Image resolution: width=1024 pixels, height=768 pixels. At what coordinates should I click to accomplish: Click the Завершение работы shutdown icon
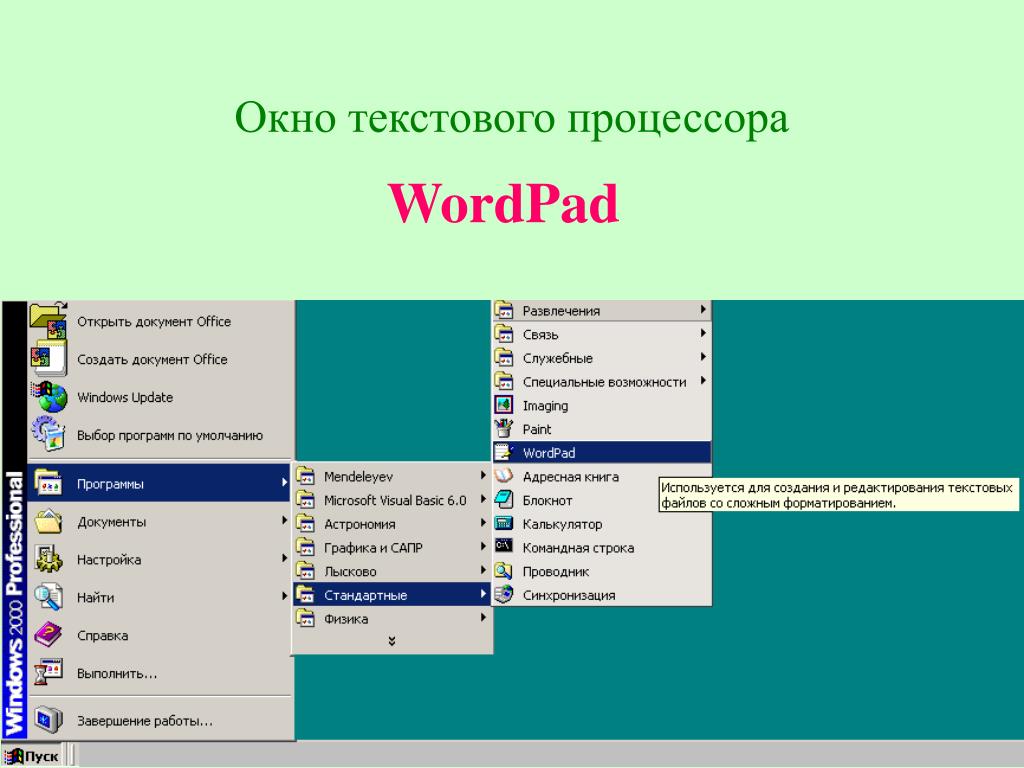[x=48, y=720]
